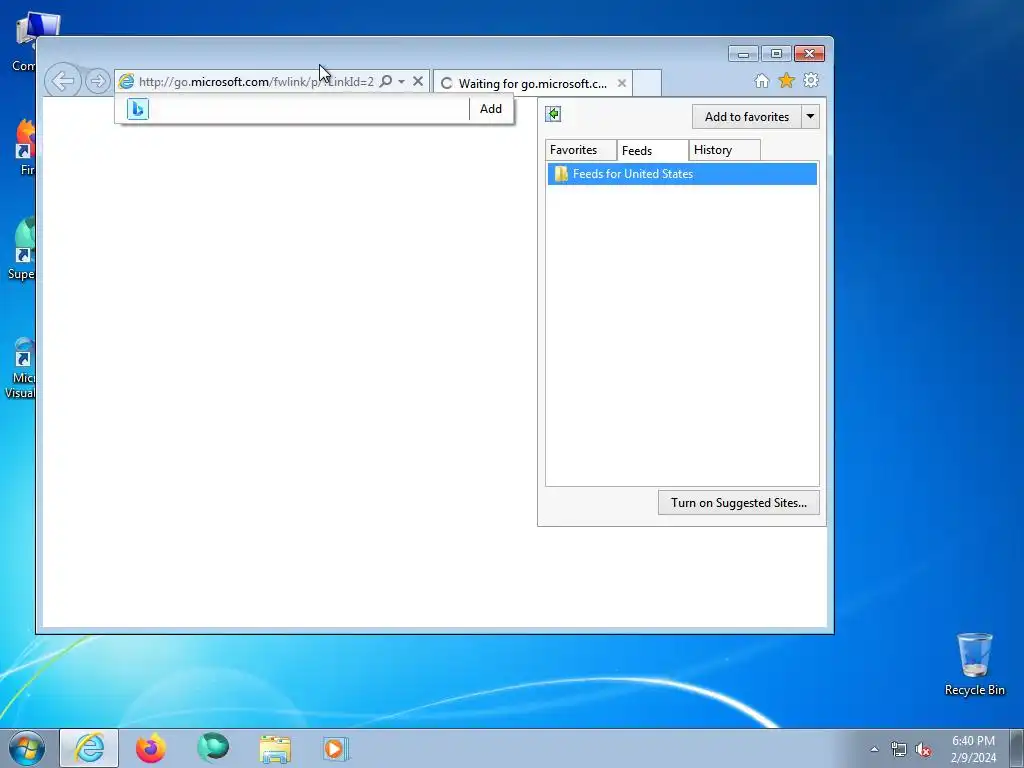Go forward with the browser Forward arrow
This screenshot has height=768, width=1024.
98,82
